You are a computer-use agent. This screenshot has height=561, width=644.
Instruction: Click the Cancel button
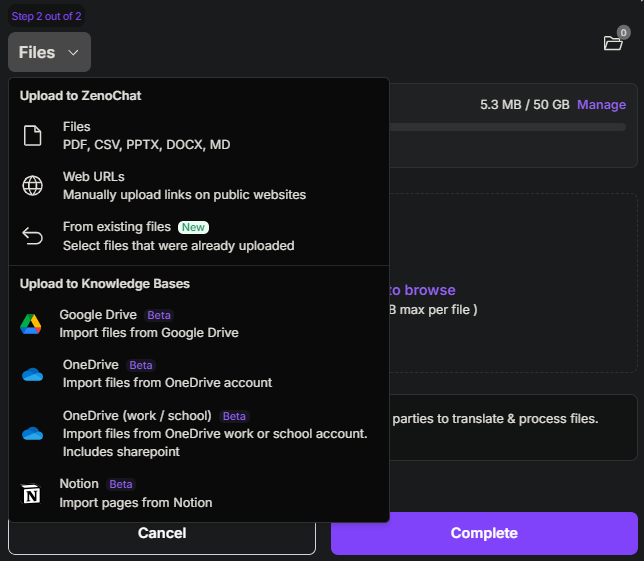pos(162,533)
